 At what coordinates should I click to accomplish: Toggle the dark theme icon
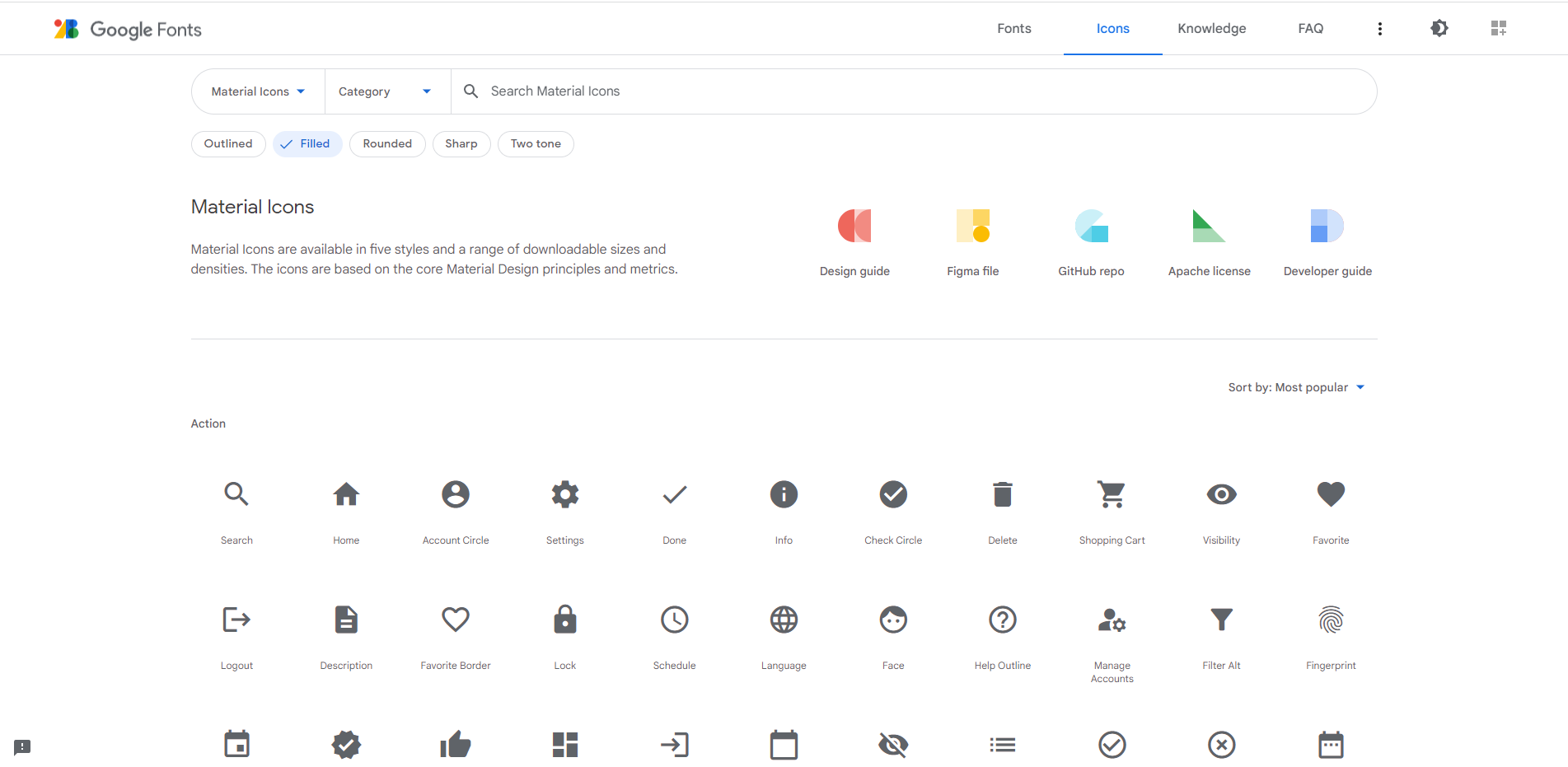[x=1439, y=28]
